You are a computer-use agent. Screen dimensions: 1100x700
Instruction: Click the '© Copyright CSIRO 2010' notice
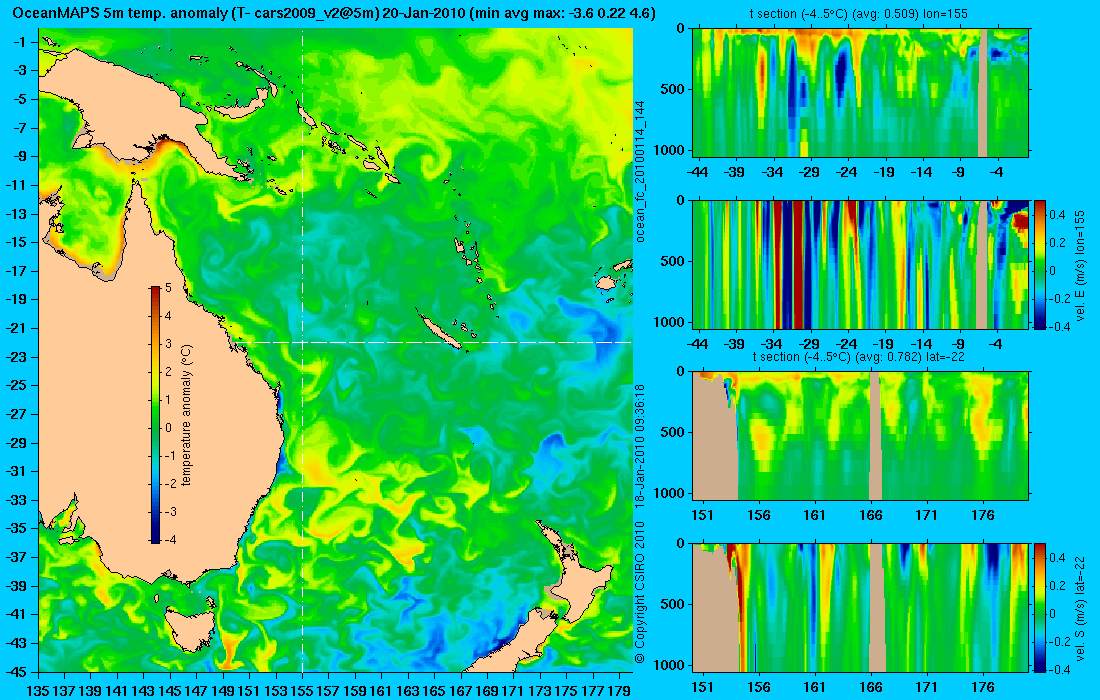tap(640, 591)
